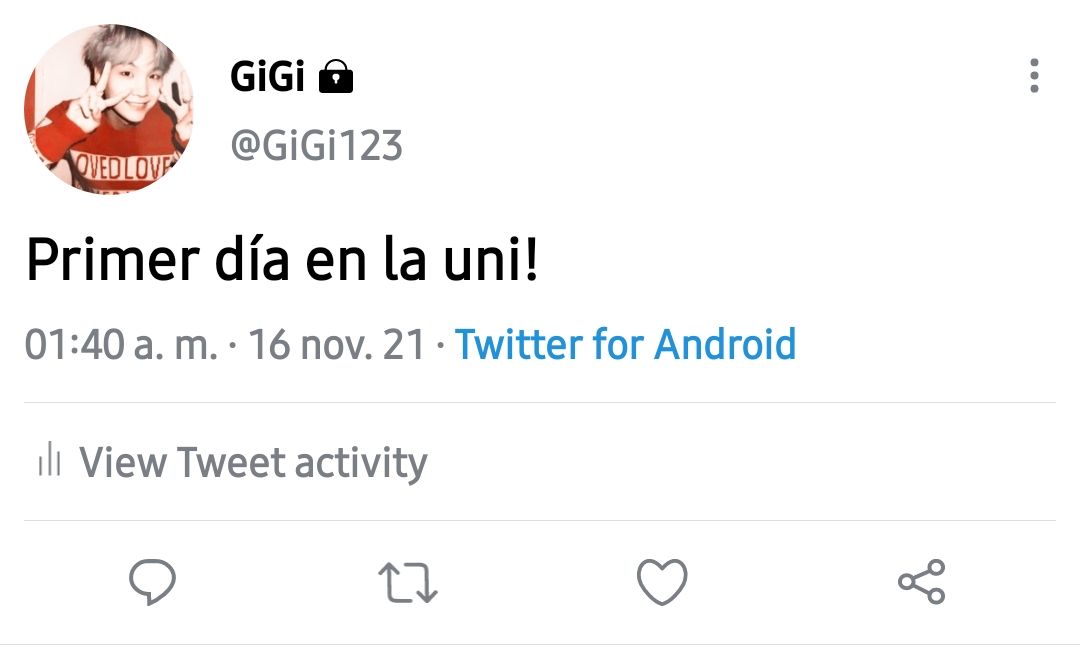Screen dimensions: 1080x659
Task: Click the word Android in source label
Action: [725, 344]
